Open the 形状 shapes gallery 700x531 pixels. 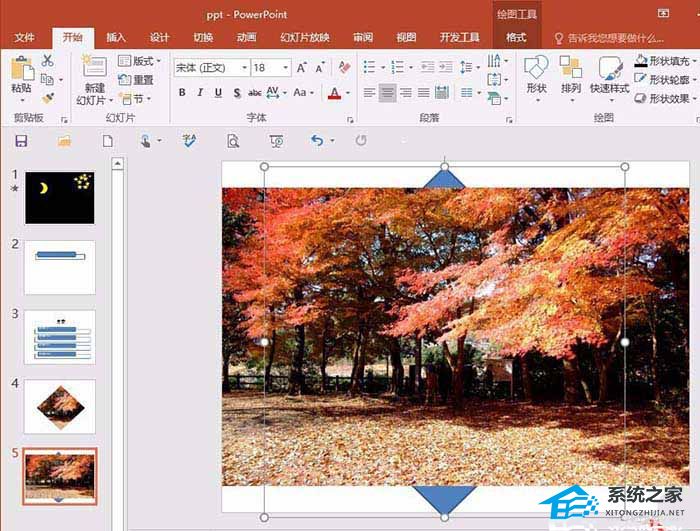(536, 79)
